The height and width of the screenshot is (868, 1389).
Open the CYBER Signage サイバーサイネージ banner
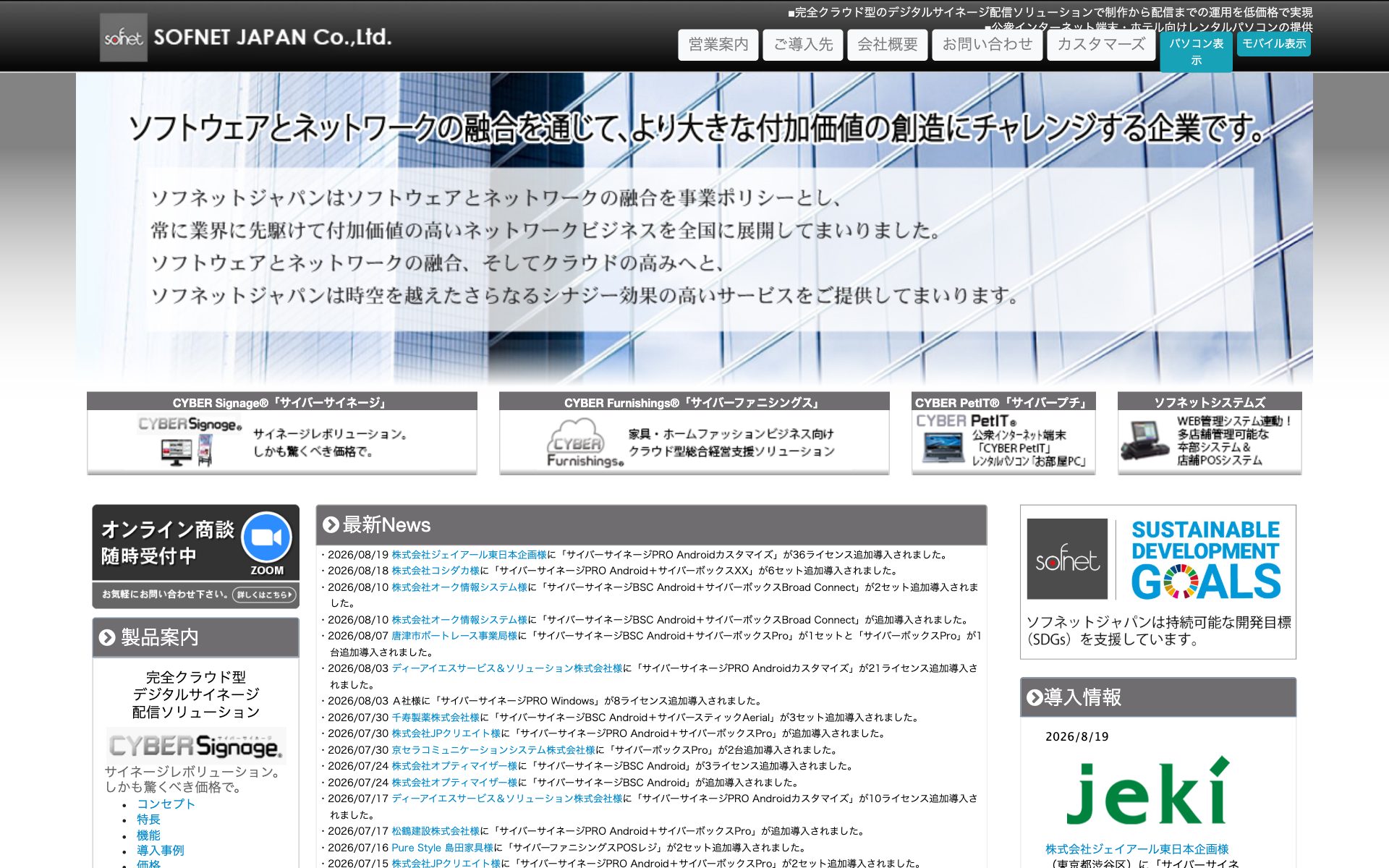click(282, 433)
